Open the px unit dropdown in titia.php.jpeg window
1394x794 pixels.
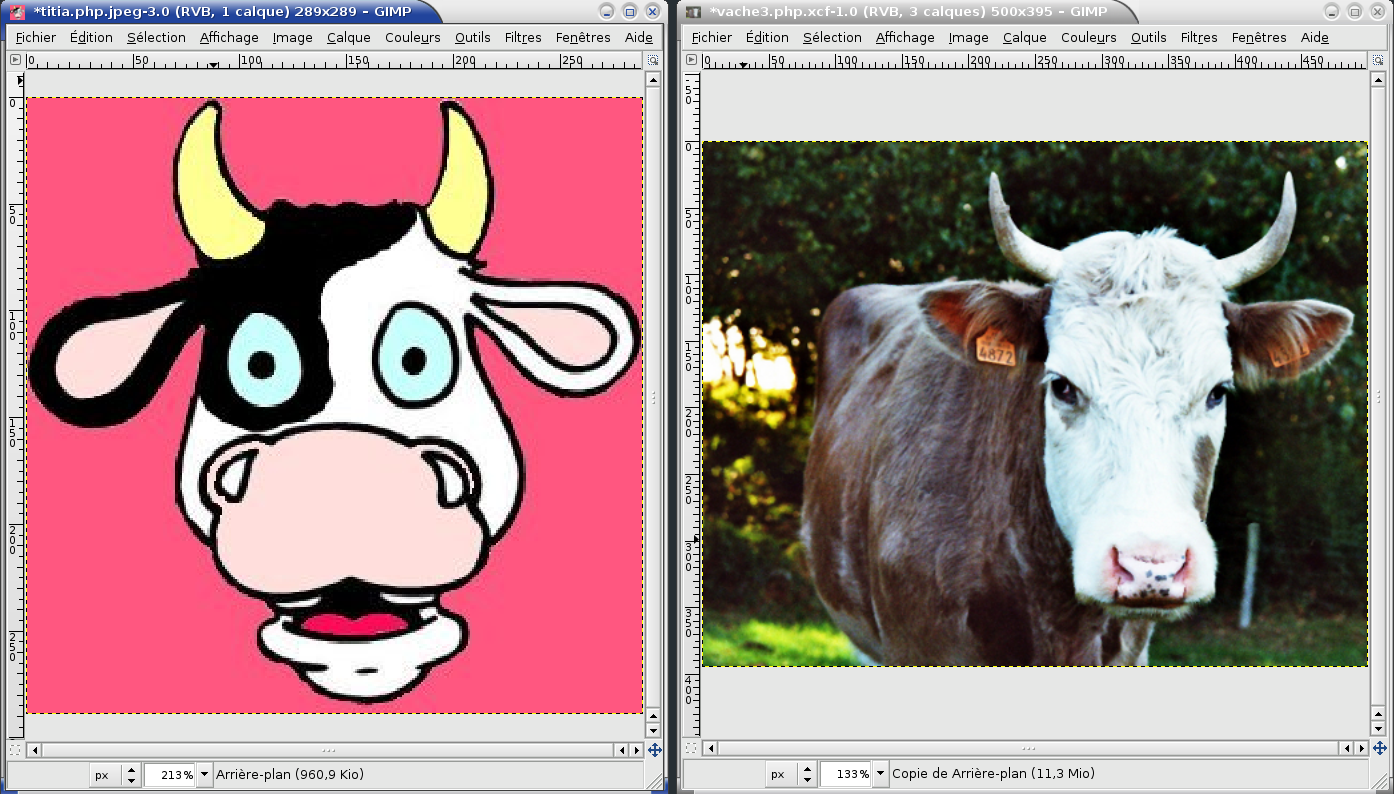coord(116,774)
